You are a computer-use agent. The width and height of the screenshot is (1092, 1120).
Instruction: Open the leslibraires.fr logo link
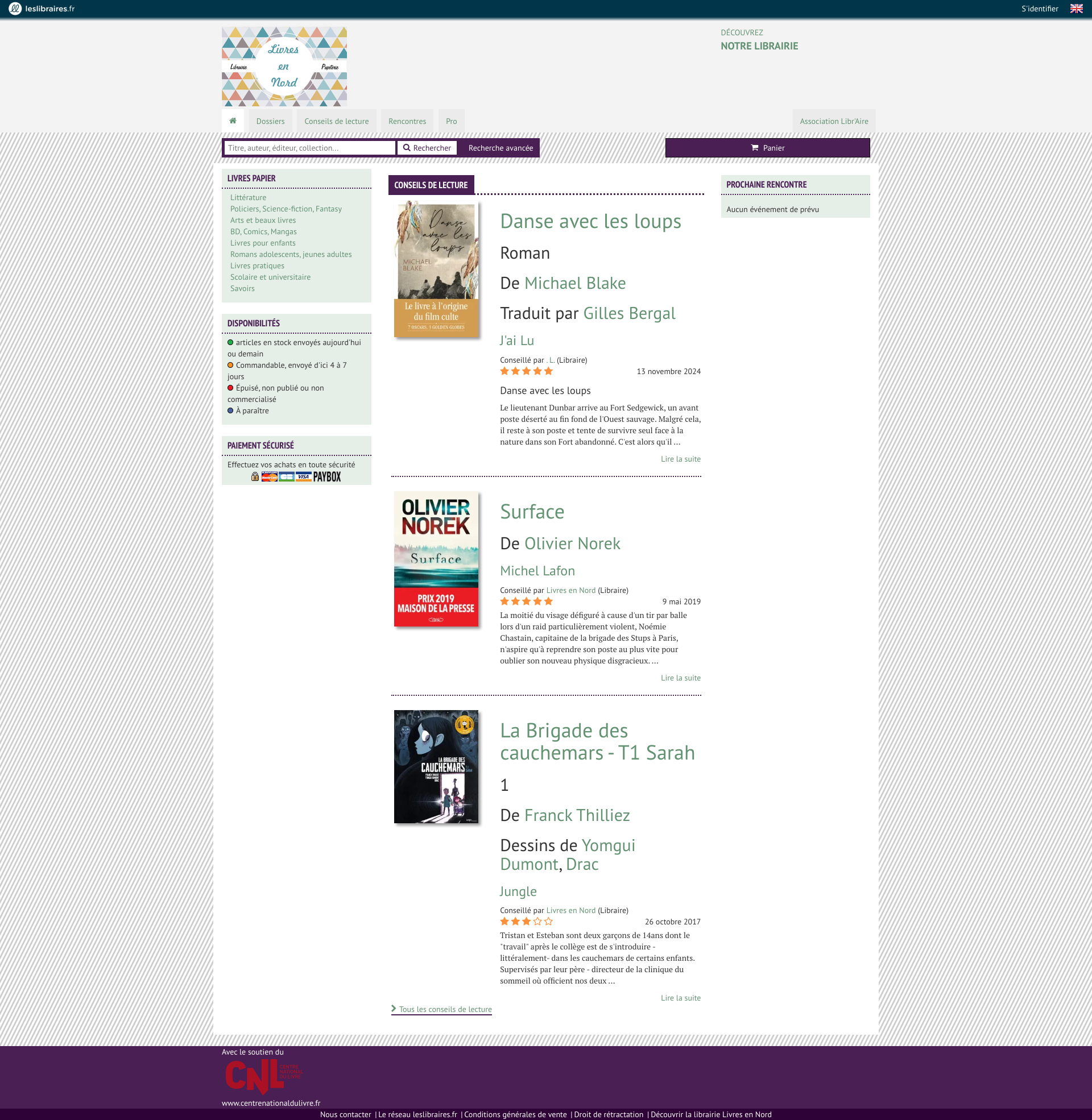[x=42, y=9]
